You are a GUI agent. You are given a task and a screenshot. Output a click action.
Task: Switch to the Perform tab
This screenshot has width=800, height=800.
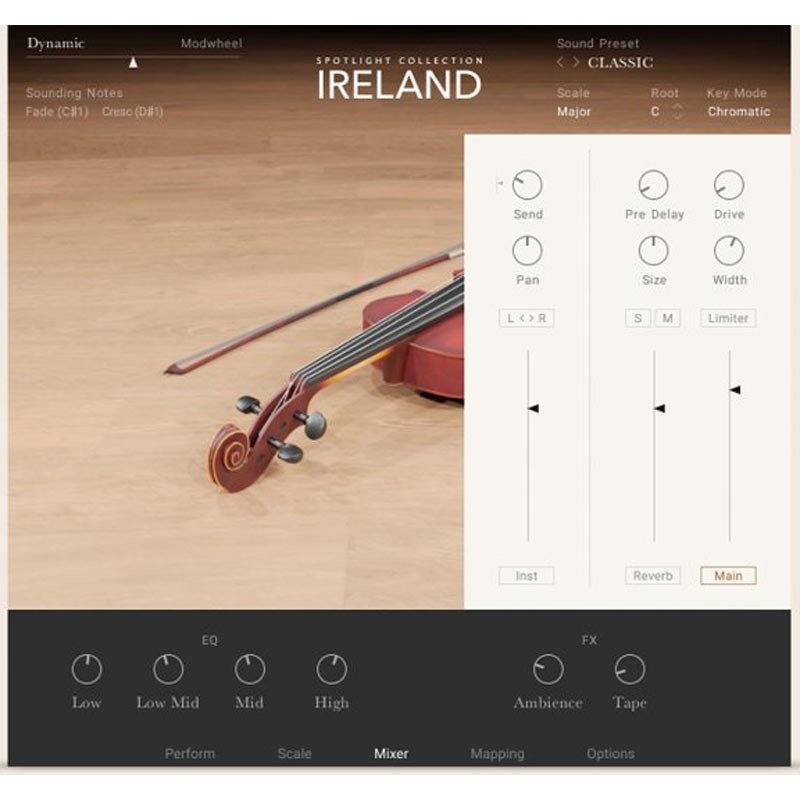(191, 754)
